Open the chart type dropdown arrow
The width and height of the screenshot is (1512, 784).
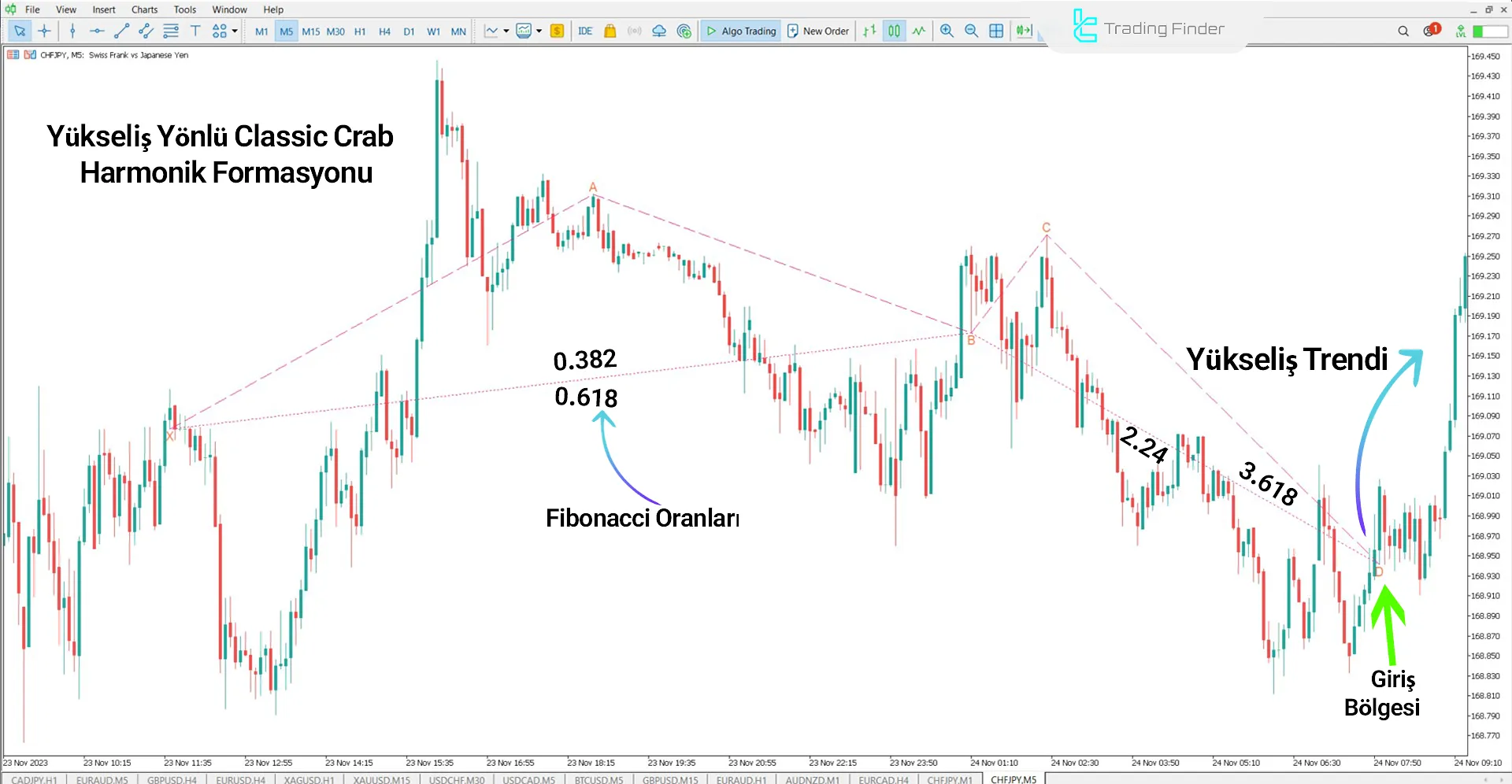tap(507, 31)
